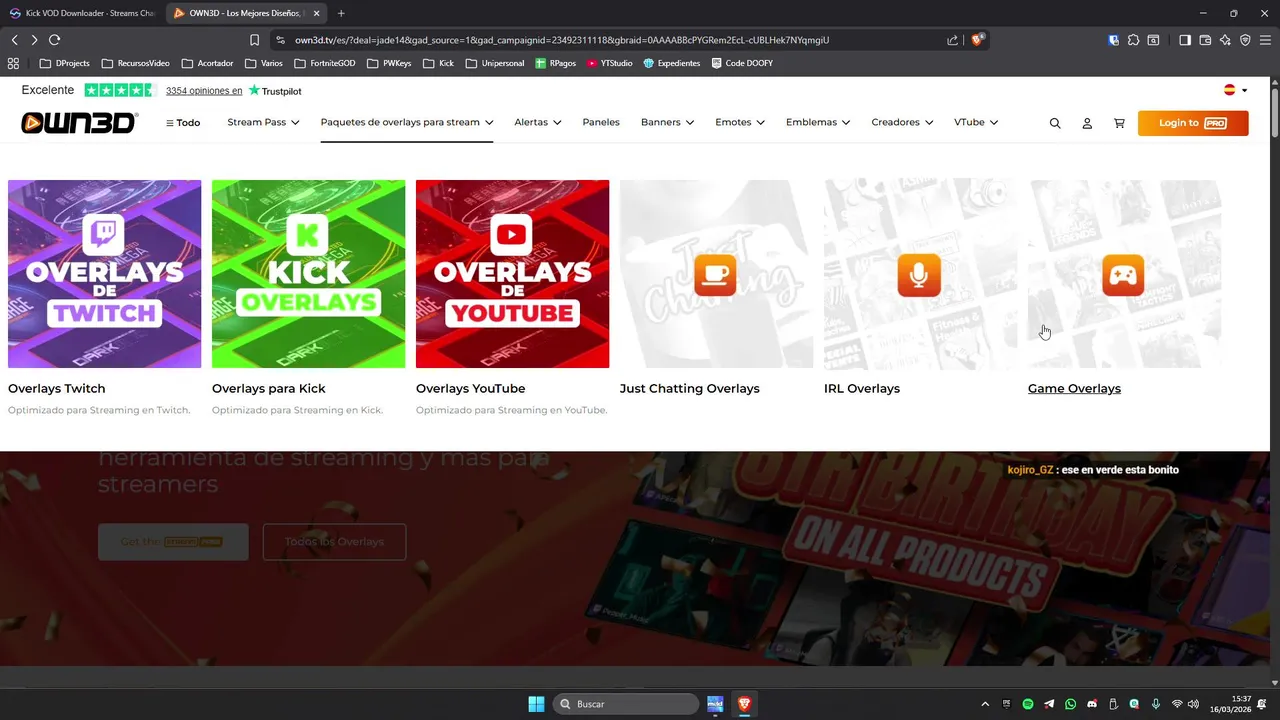1280x720 pixels.
Task: Open the Windows Start button
Action: click(536, 704)
